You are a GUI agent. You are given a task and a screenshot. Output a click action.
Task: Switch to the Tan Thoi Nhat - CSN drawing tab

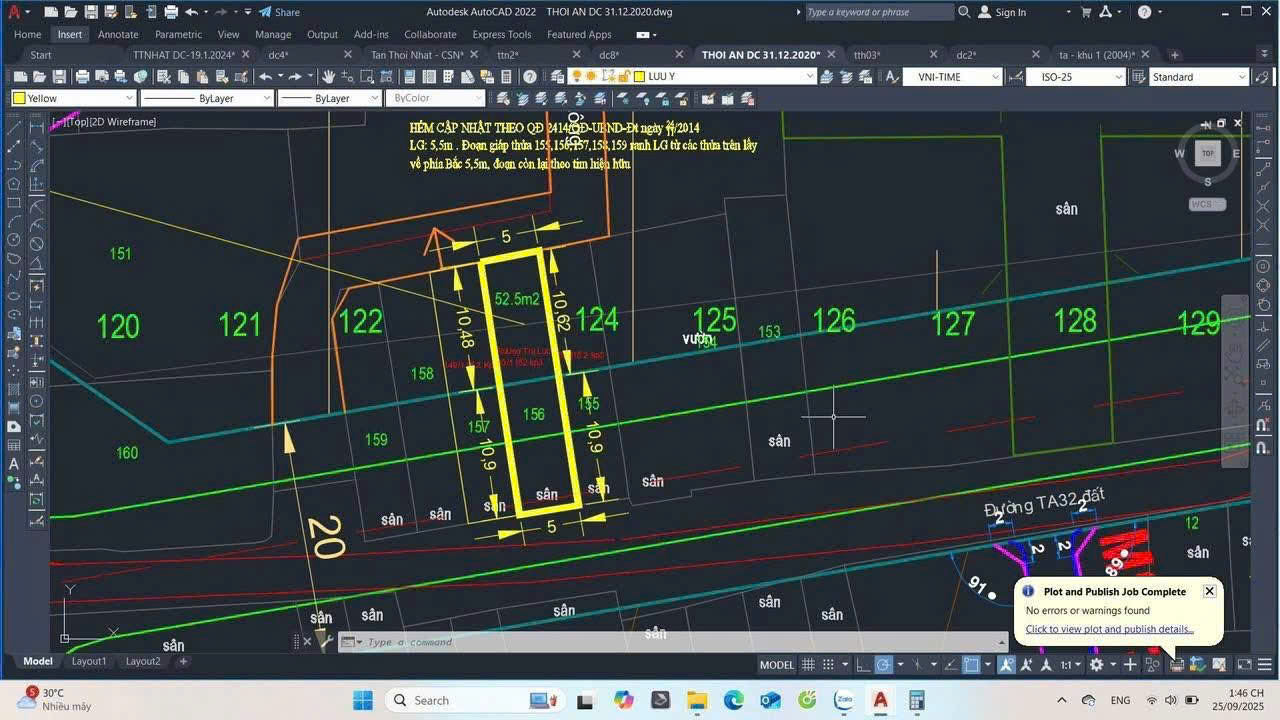tap(417, 55)
